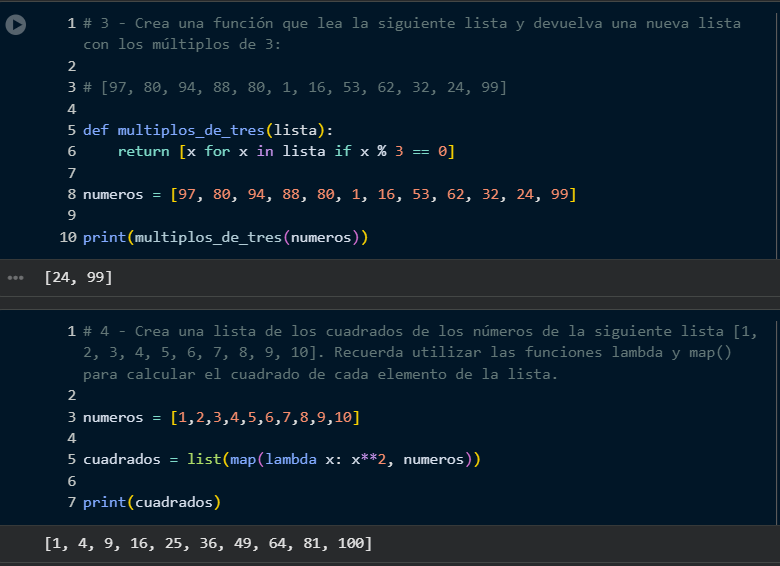Click the output '[1, 4, 9, 16, 25, 36...'
This screenshot has height=566, width=780.
point(208,543)
